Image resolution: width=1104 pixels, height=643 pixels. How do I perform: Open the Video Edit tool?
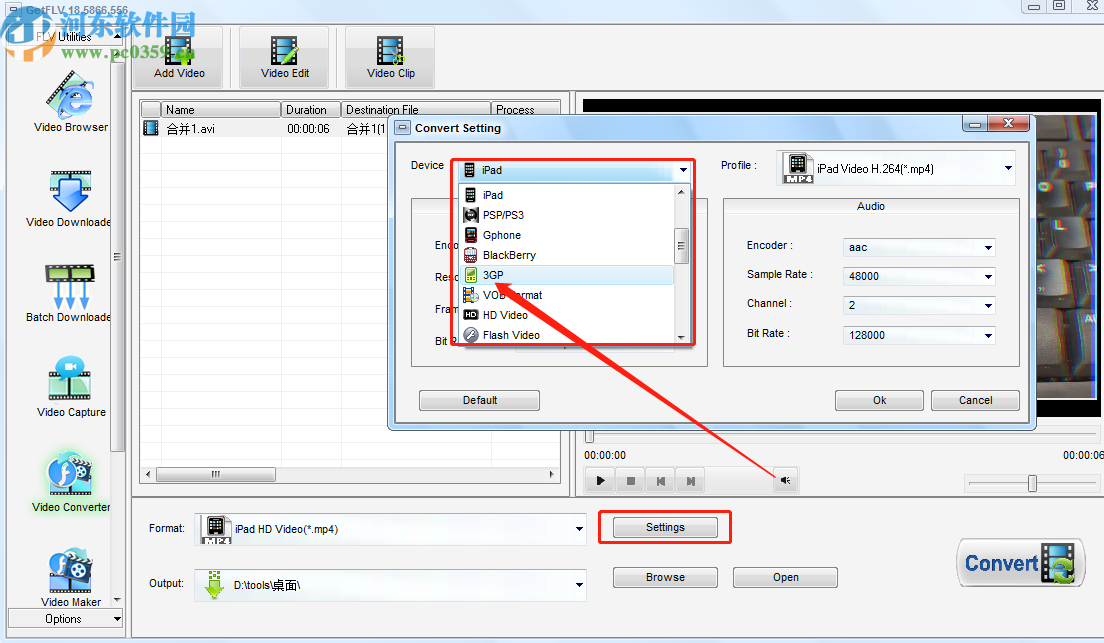click(x=284, y=57)
